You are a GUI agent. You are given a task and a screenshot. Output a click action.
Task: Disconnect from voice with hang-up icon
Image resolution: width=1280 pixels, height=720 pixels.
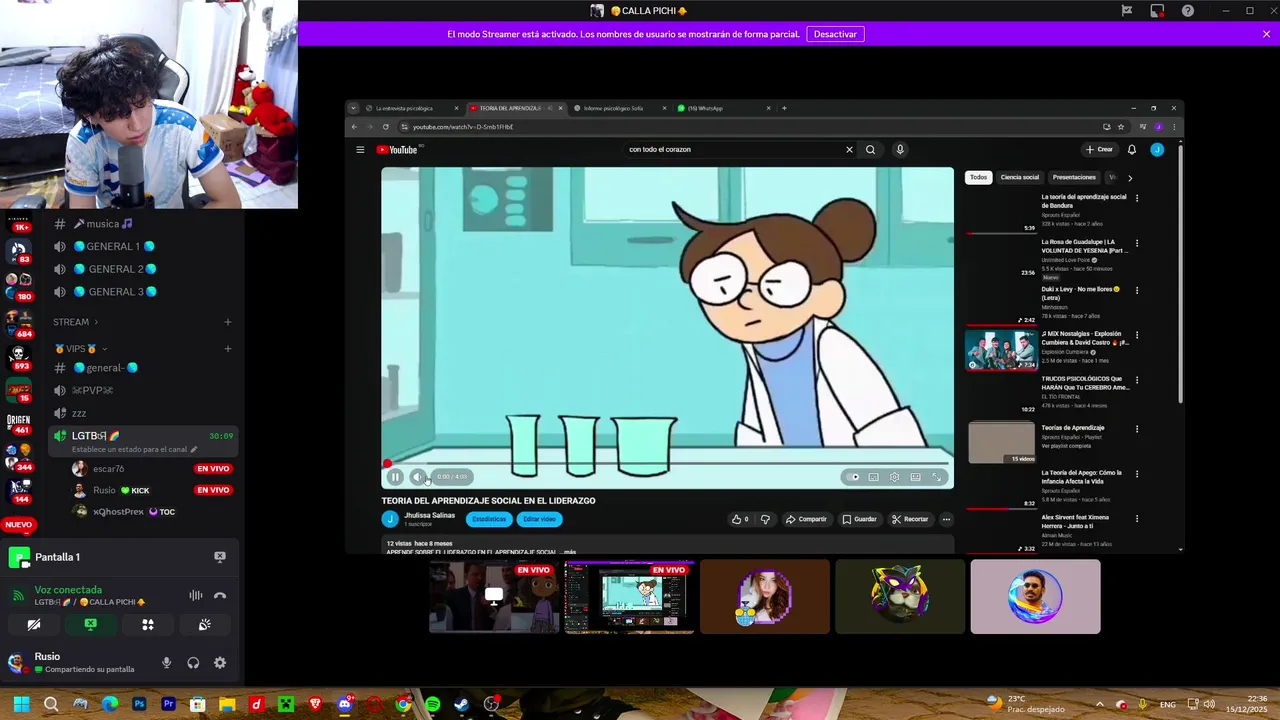click(x=220, y=596)
